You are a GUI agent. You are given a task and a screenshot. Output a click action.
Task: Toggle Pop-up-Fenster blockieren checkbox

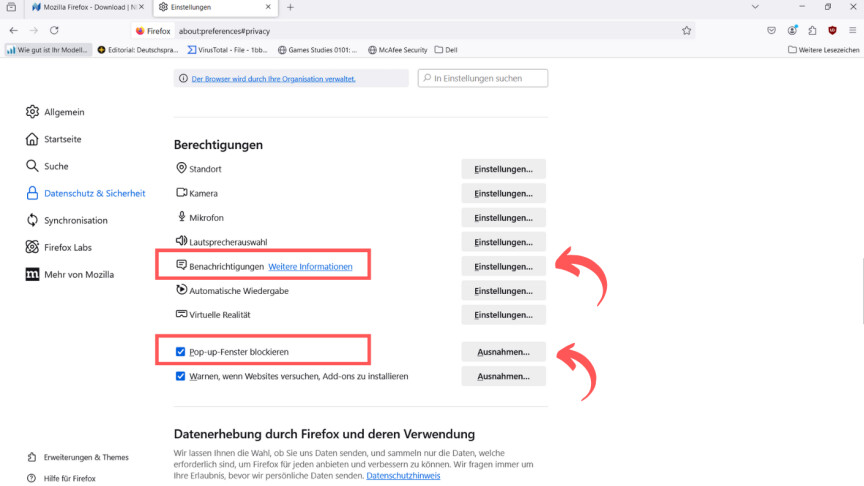[180, 352]
